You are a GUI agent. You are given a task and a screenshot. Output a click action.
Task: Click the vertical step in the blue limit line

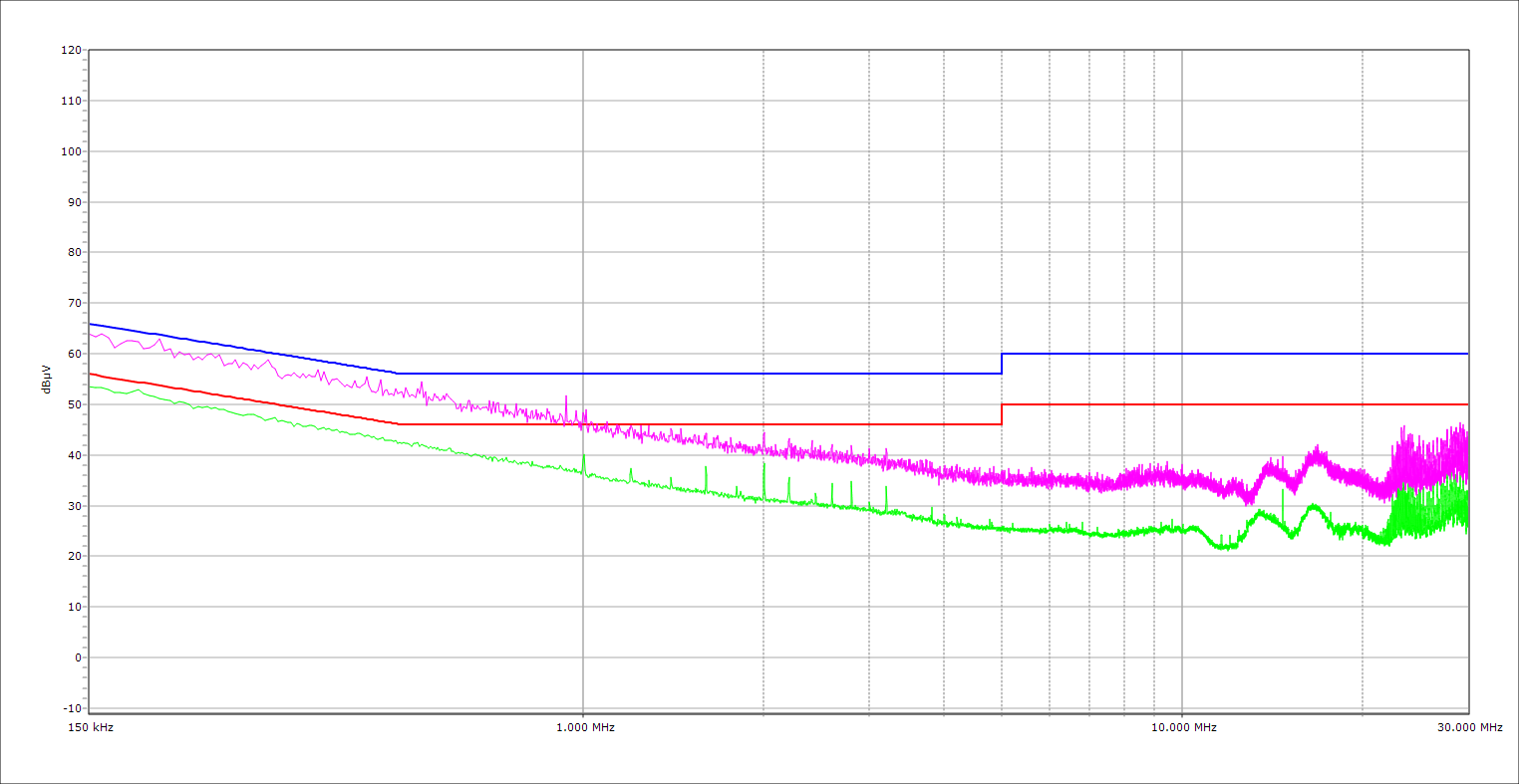point(1002,364)
